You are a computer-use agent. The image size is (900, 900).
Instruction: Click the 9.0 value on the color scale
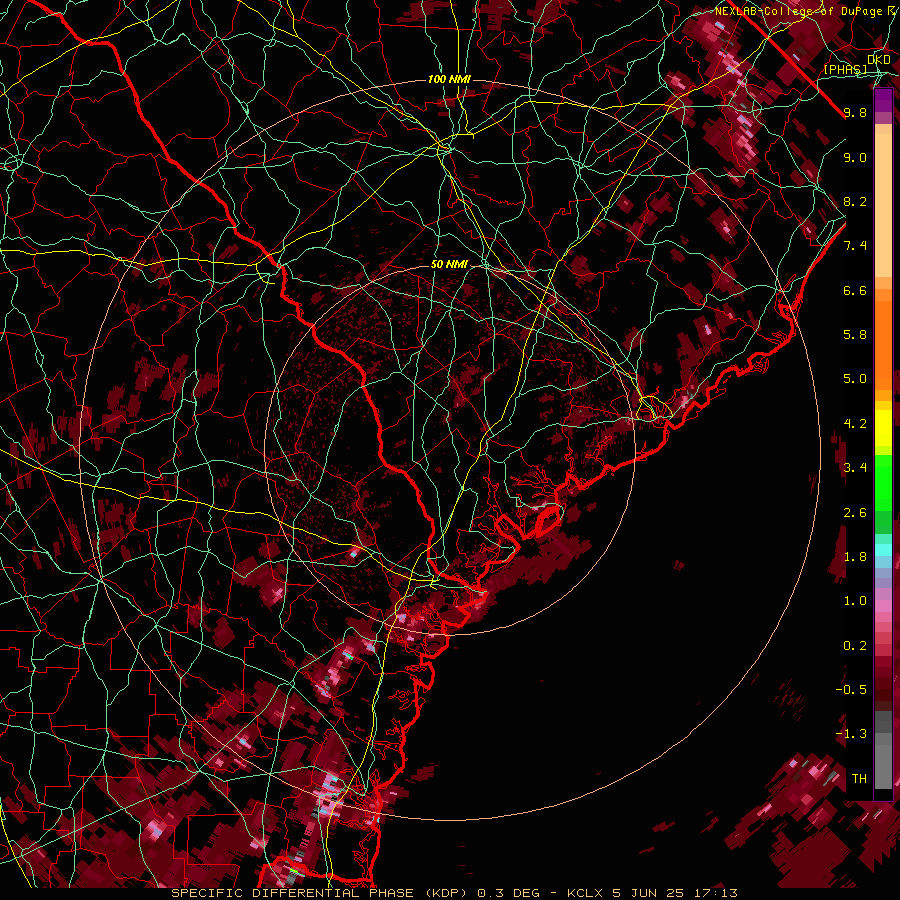(x=855, y=158)
